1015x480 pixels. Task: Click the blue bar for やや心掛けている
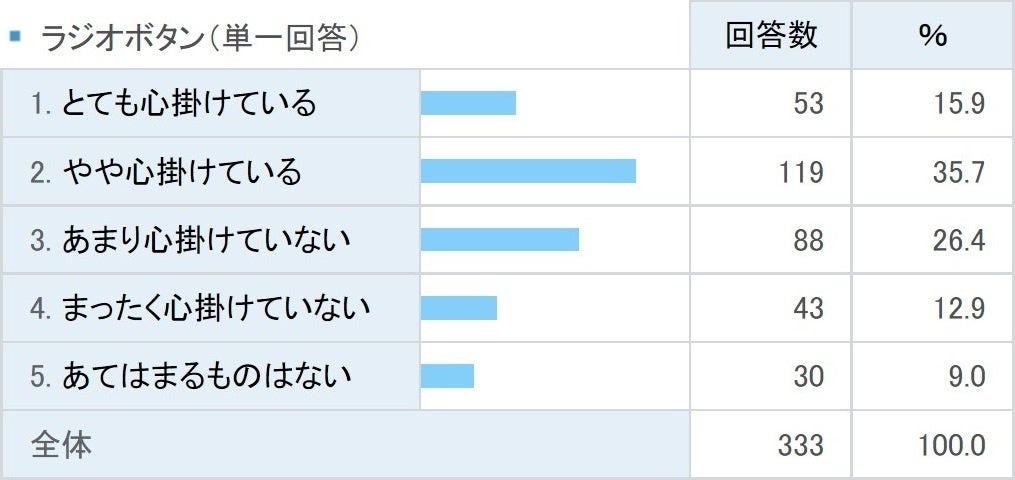tap(528, 171)
